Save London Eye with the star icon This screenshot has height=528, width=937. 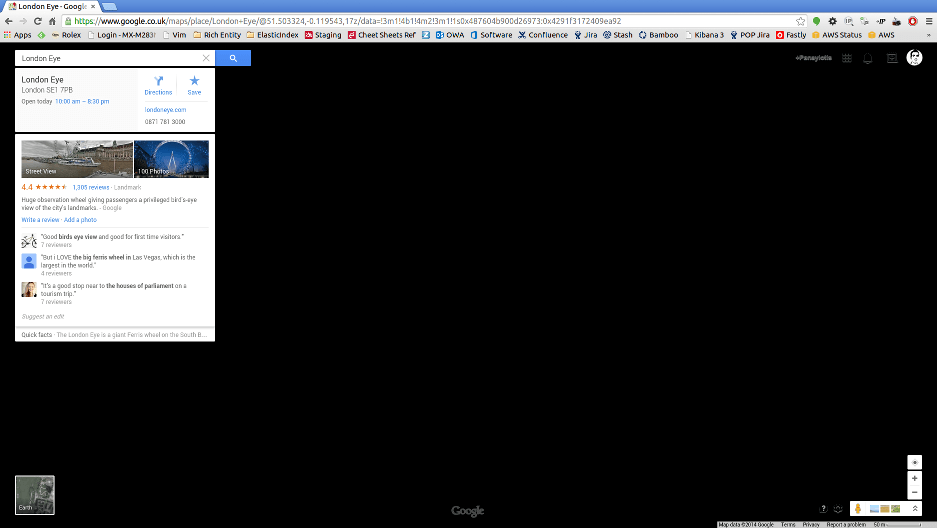(194, 85)
